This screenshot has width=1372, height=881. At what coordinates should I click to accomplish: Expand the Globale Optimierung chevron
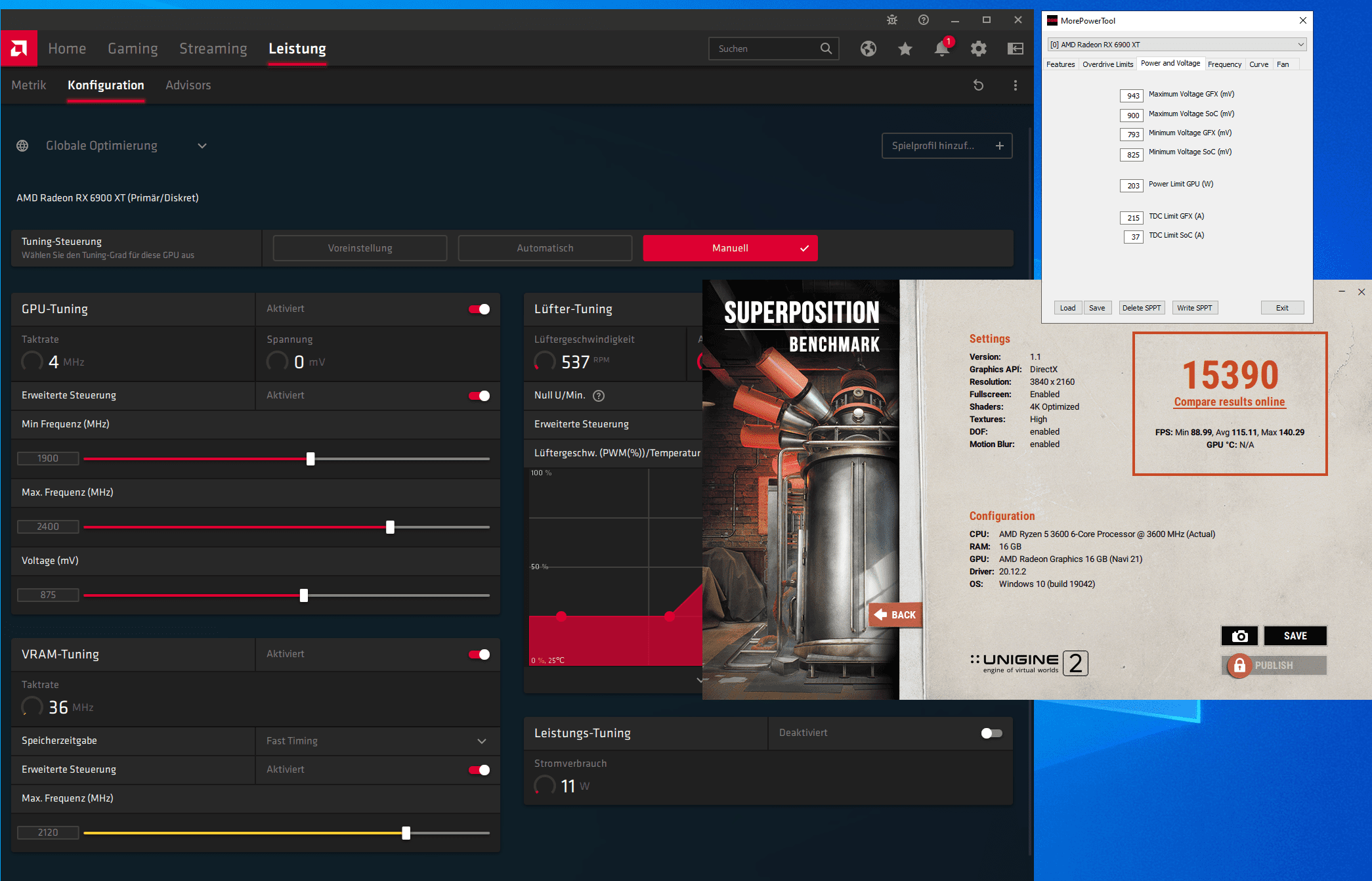[x=202, y=146]
